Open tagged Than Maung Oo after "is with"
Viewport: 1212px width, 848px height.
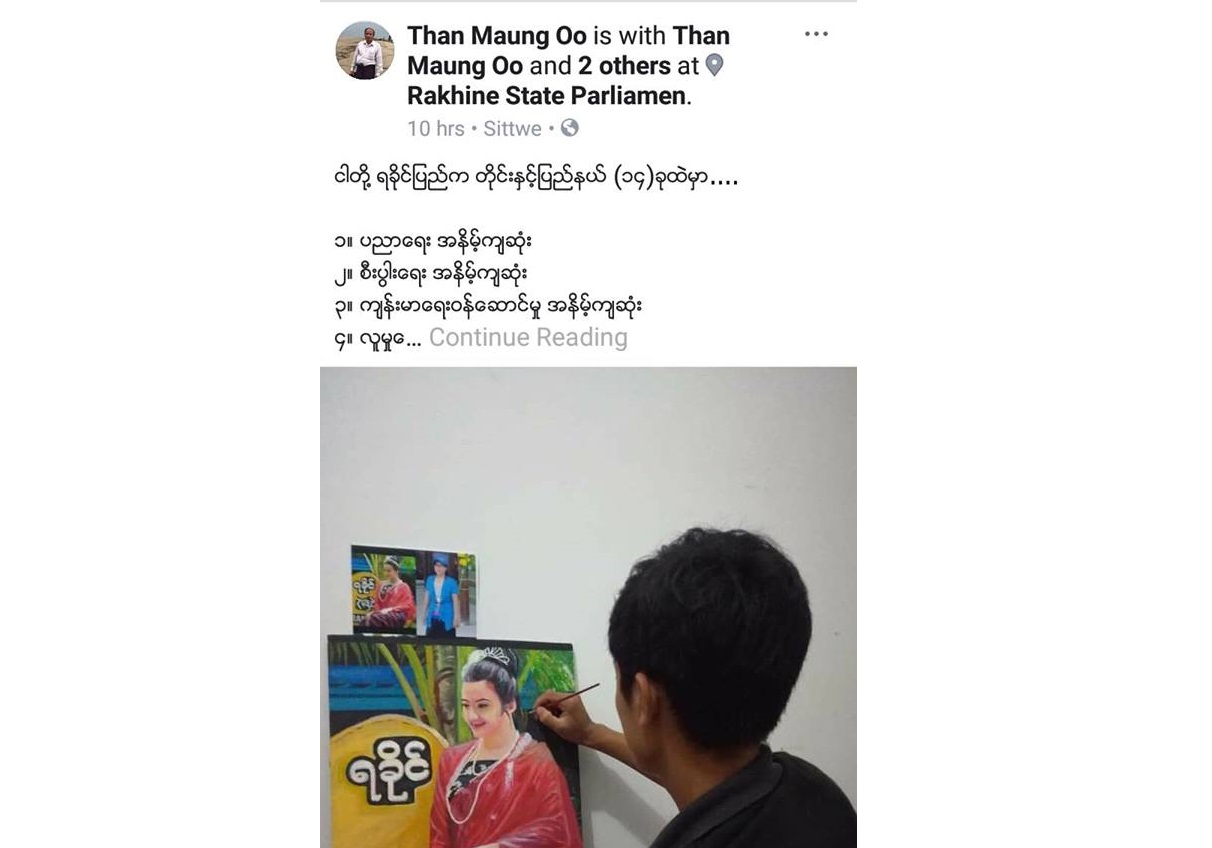tap(568, 51)
